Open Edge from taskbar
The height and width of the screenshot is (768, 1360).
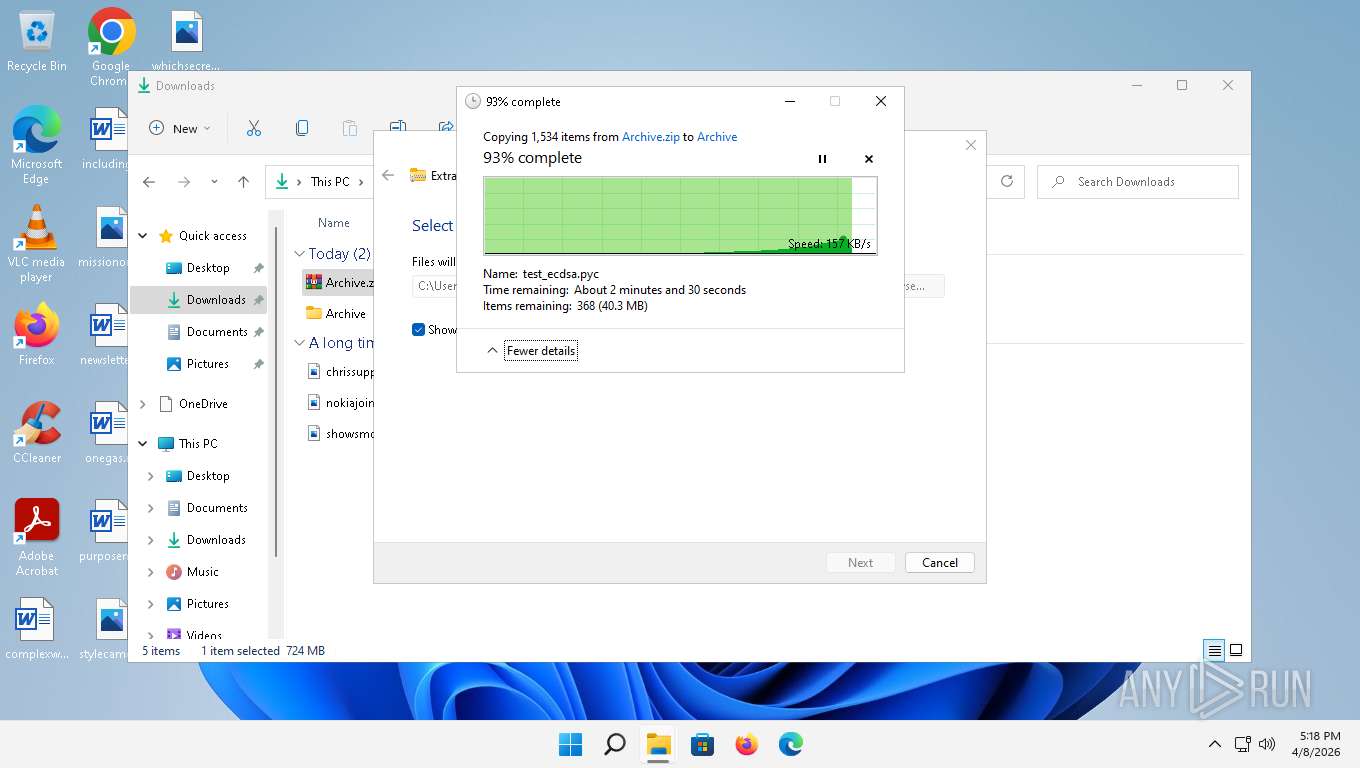791,744
